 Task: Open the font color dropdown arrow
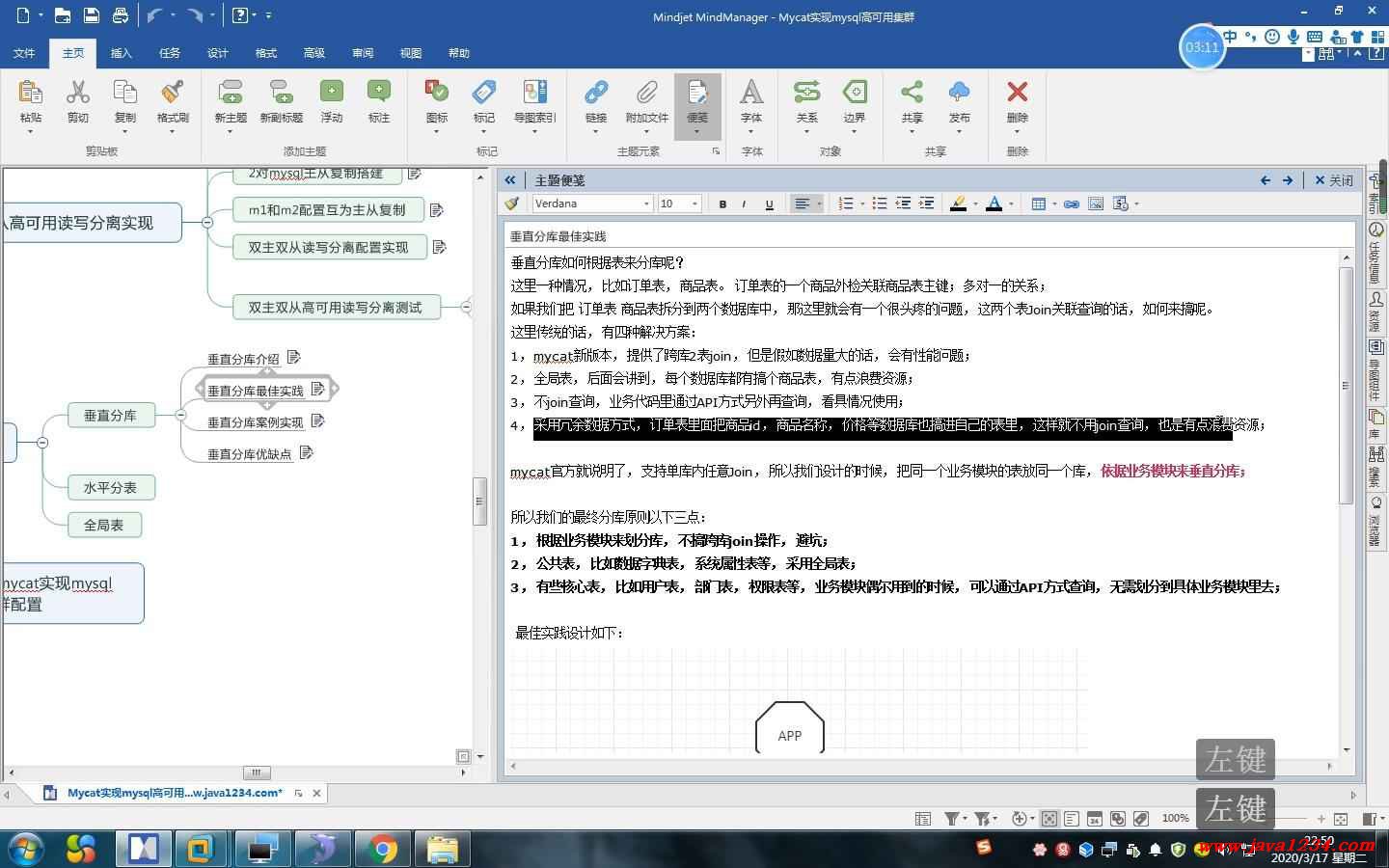click(x=1011, y=203)
